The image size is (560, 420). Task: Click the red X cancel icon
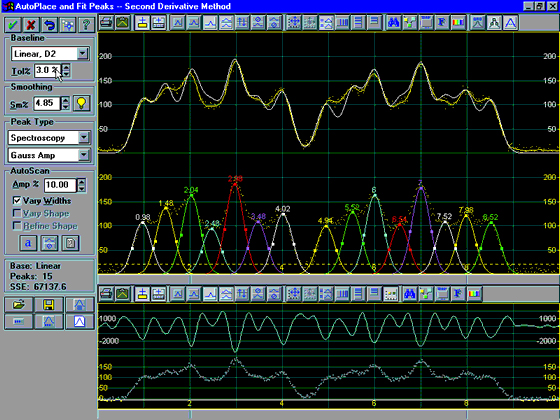[31, 25]
